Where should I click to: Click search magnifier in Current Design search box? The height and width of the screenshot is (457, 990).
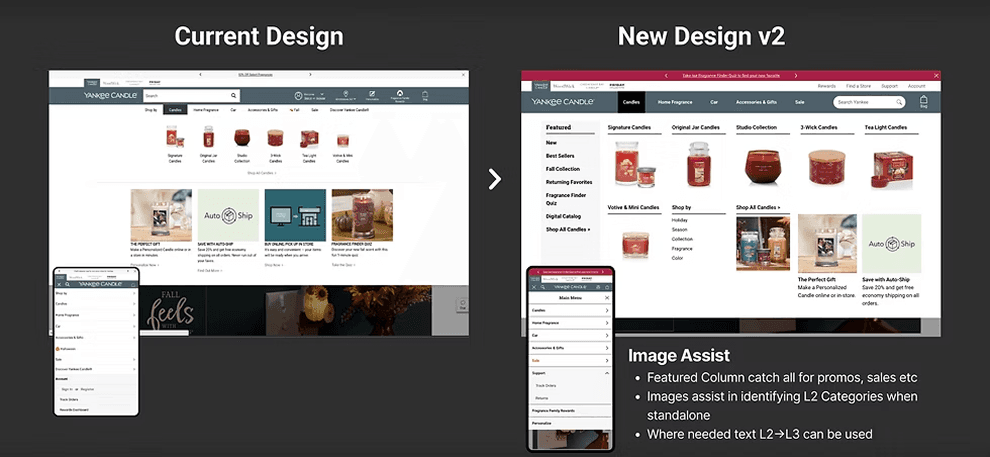click(x=234, y=96)
